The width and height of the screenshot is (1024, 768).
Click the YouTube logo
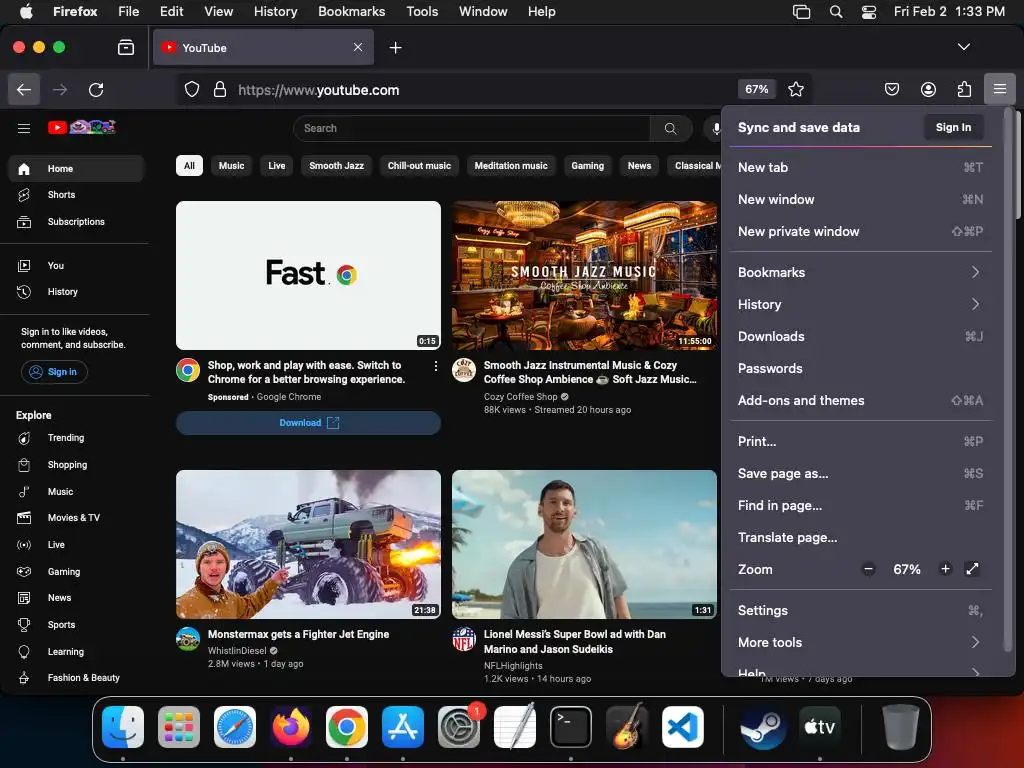[82, 127]
